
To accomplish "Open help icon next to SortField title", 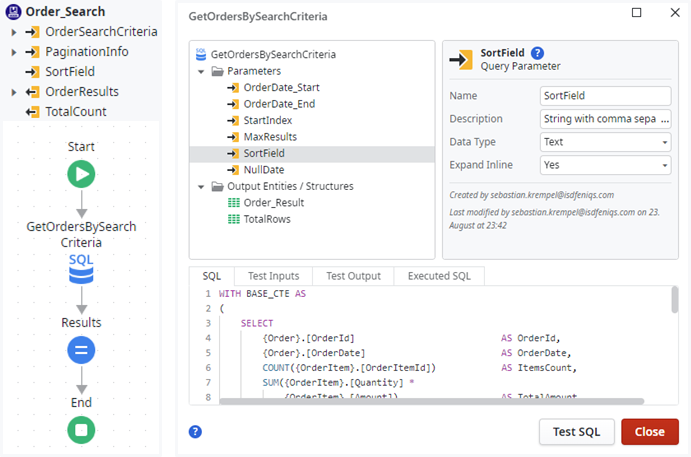I will pos(538,53).
